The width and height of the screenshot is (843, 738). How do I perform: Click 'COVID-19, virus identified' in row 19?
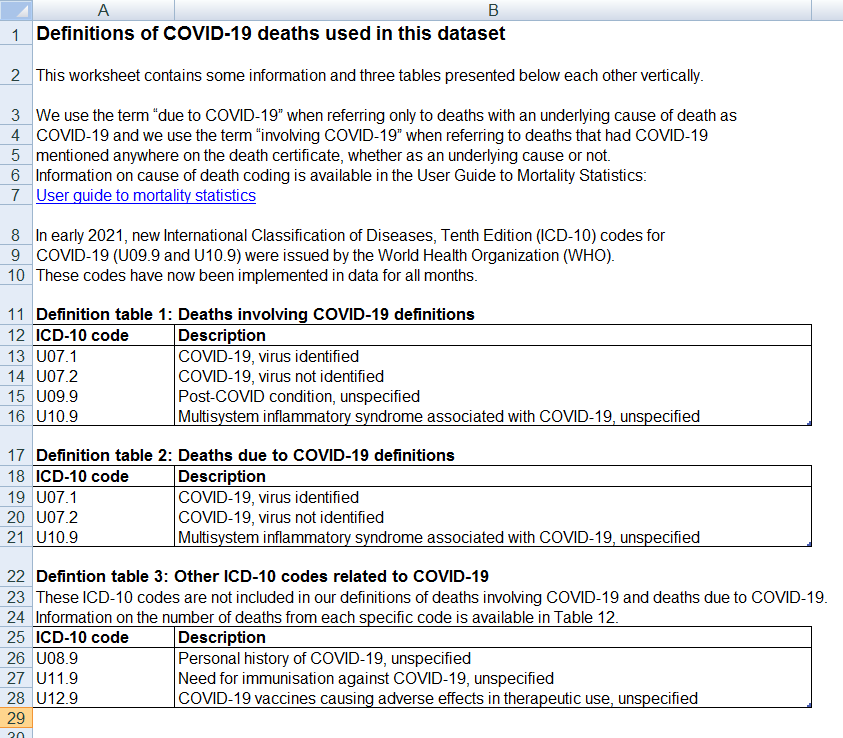pos(493,497)
